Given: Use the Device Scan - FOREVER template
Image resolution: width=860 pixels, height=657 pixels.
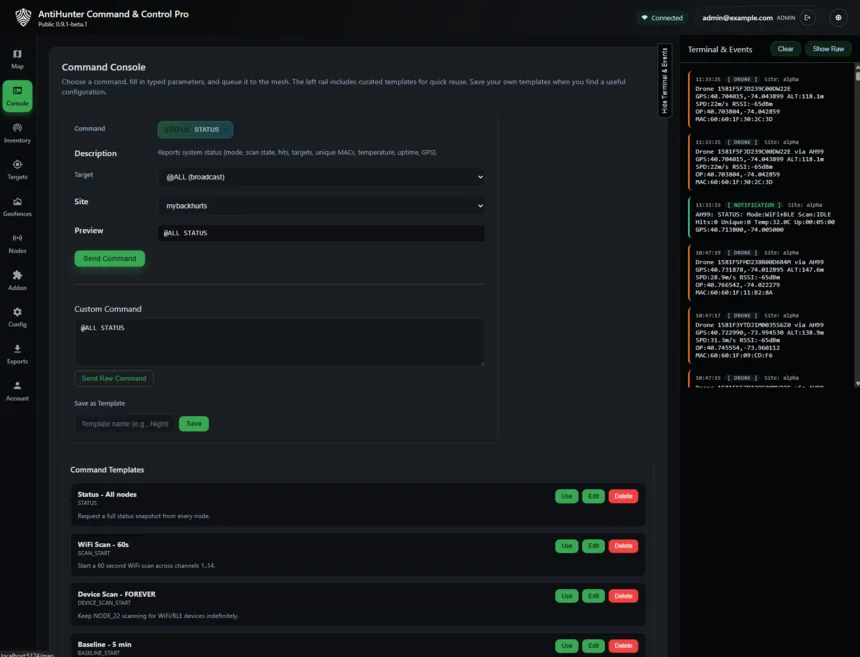Looking at the screenshot, I should pos(567,596).
